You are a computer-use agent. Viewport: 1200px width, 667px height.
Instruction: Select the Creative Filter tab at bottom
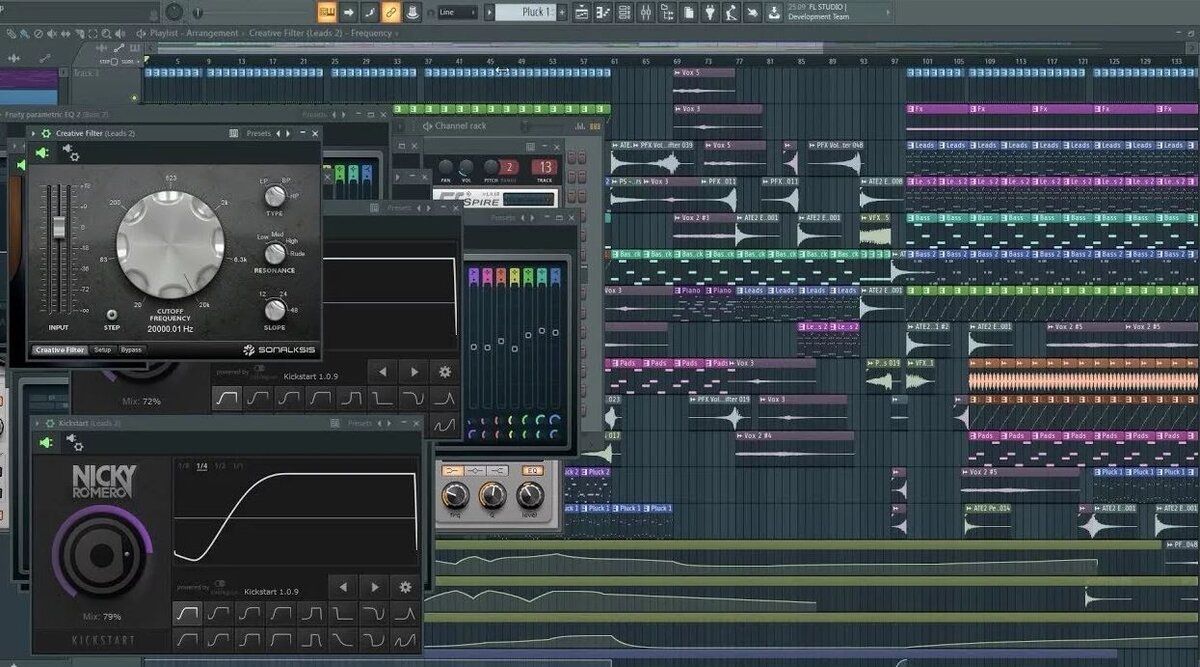tap(60, 350)
